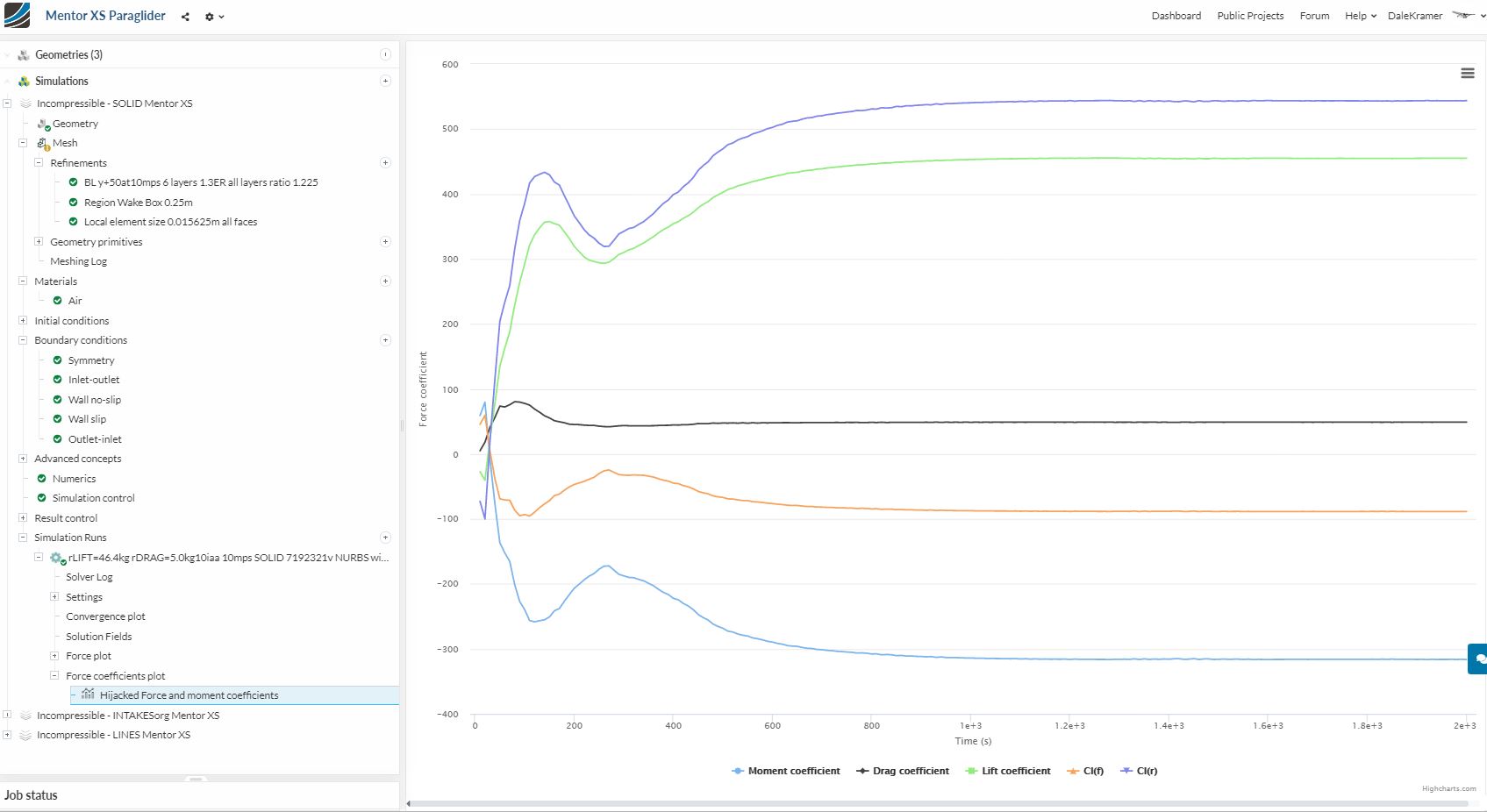Add a new simulation with the plus icon

click(x=385, y=81)
